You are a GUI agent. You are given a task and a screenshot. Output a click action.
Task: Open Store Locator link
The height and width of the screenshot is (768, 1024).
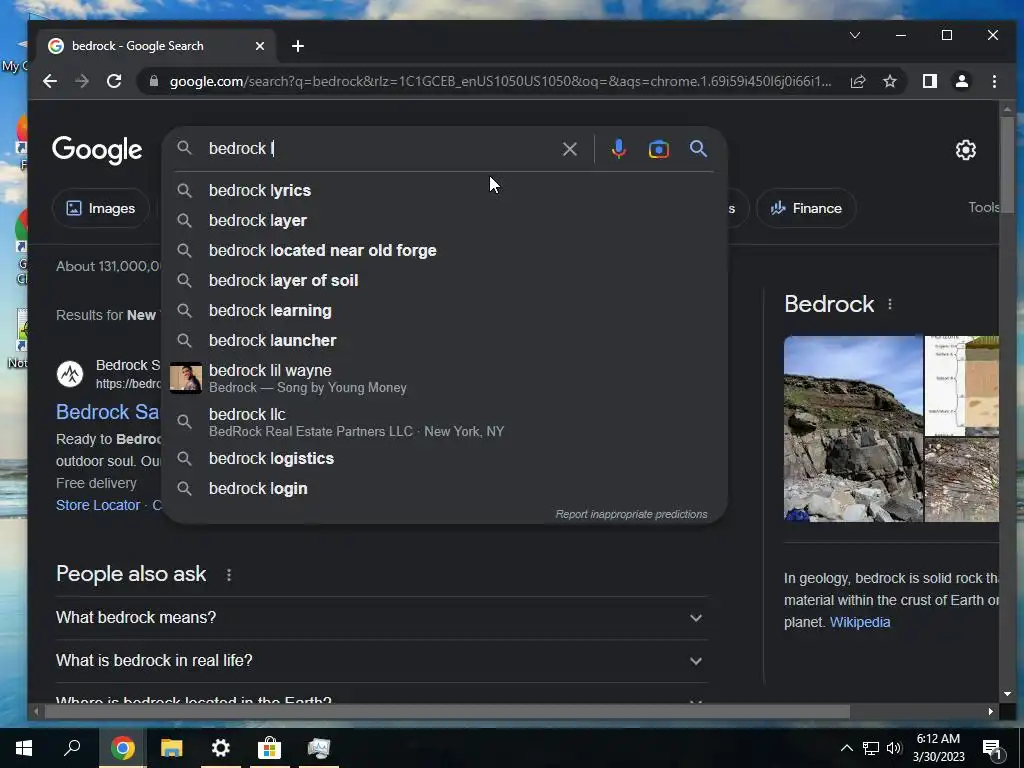[x=98, y=505]
